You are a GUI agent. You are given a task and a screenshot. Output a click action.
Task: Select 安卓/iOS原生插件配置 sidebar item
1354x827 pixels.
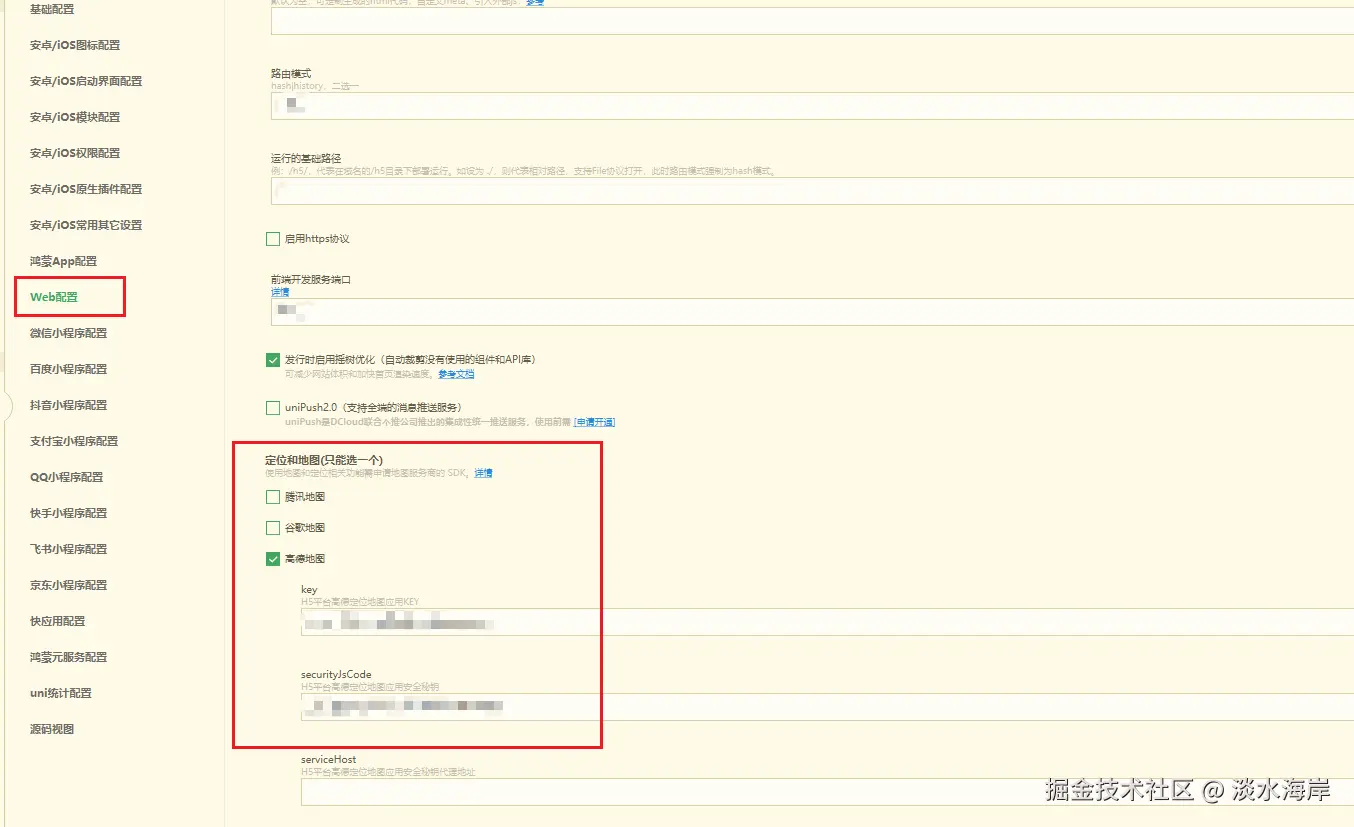pos(86,189)
